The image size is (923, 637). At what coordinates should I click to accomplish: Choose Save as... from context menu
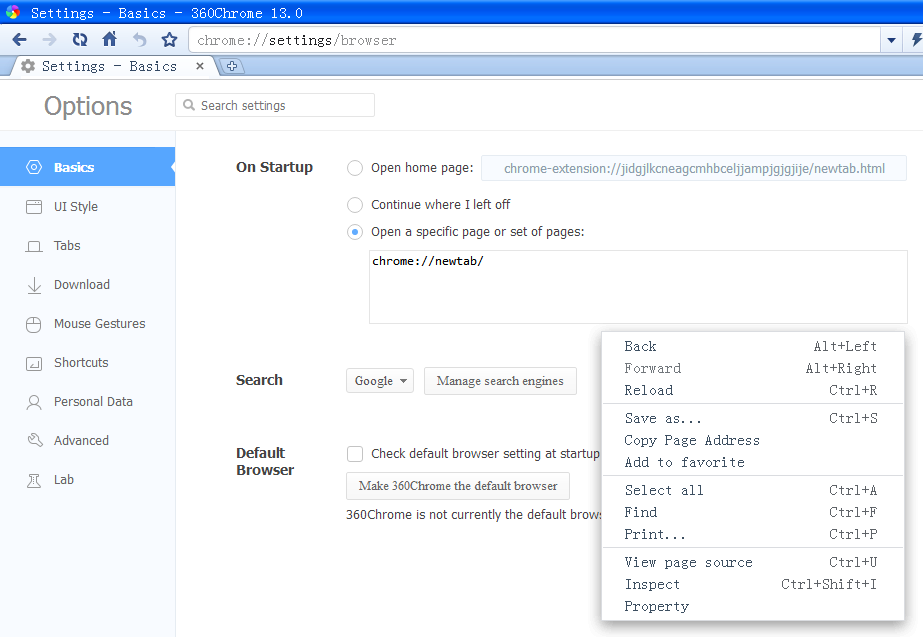[752, 419]
